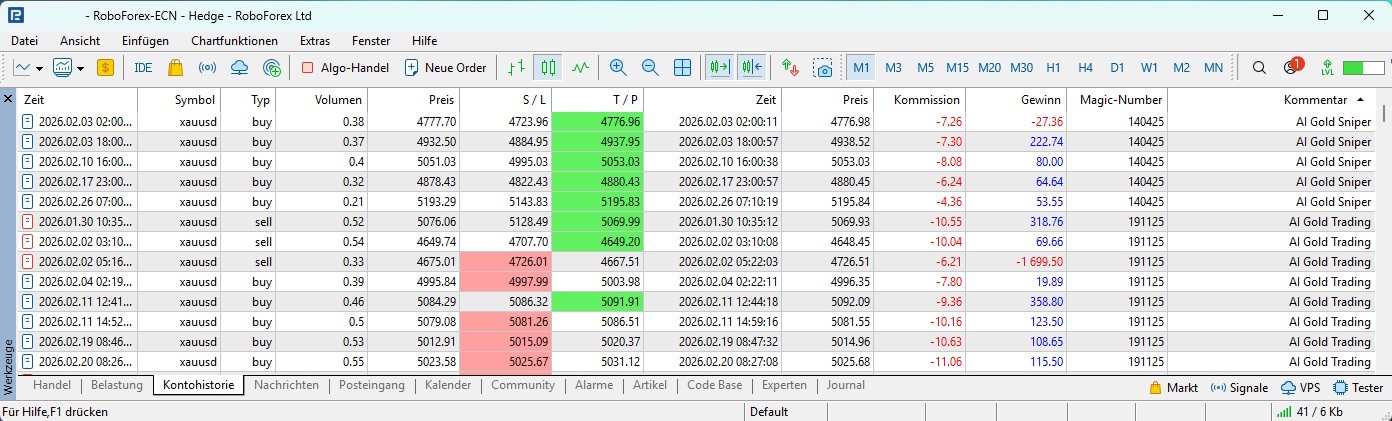Open Tester shortcut in bottom bar

click(1358, 387)
